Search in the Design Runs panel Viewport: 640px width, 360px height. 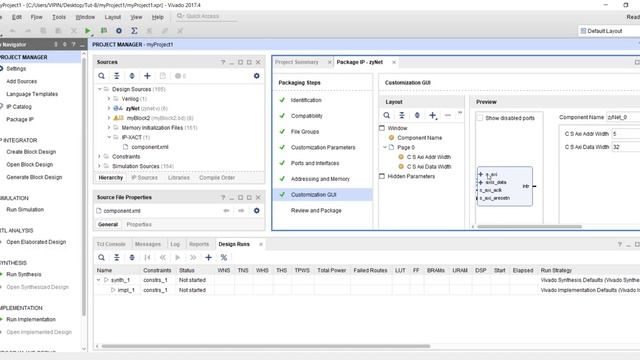tap(101, 258)
